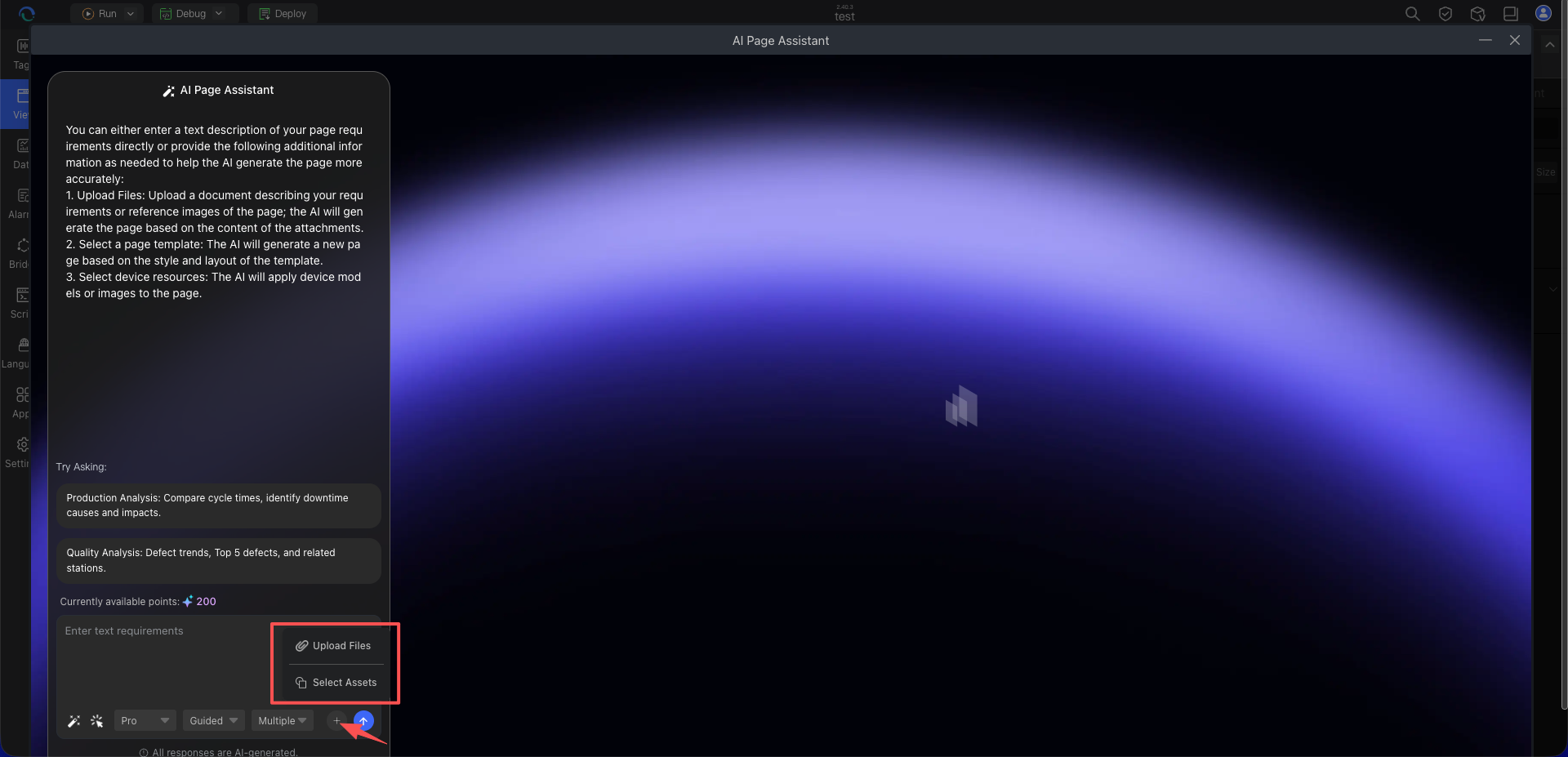The width and height of the screenshot is (1568, 757).
Task: Open the search magnifier in top bar
Action: pos(1412,14)
